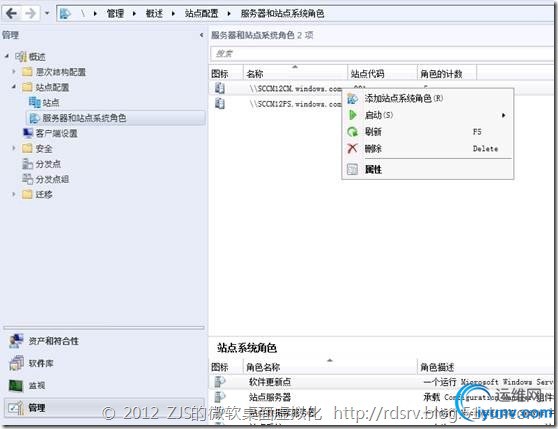
Task: Switch to 资产和符合性 workspace
Action: pos(104,341)
